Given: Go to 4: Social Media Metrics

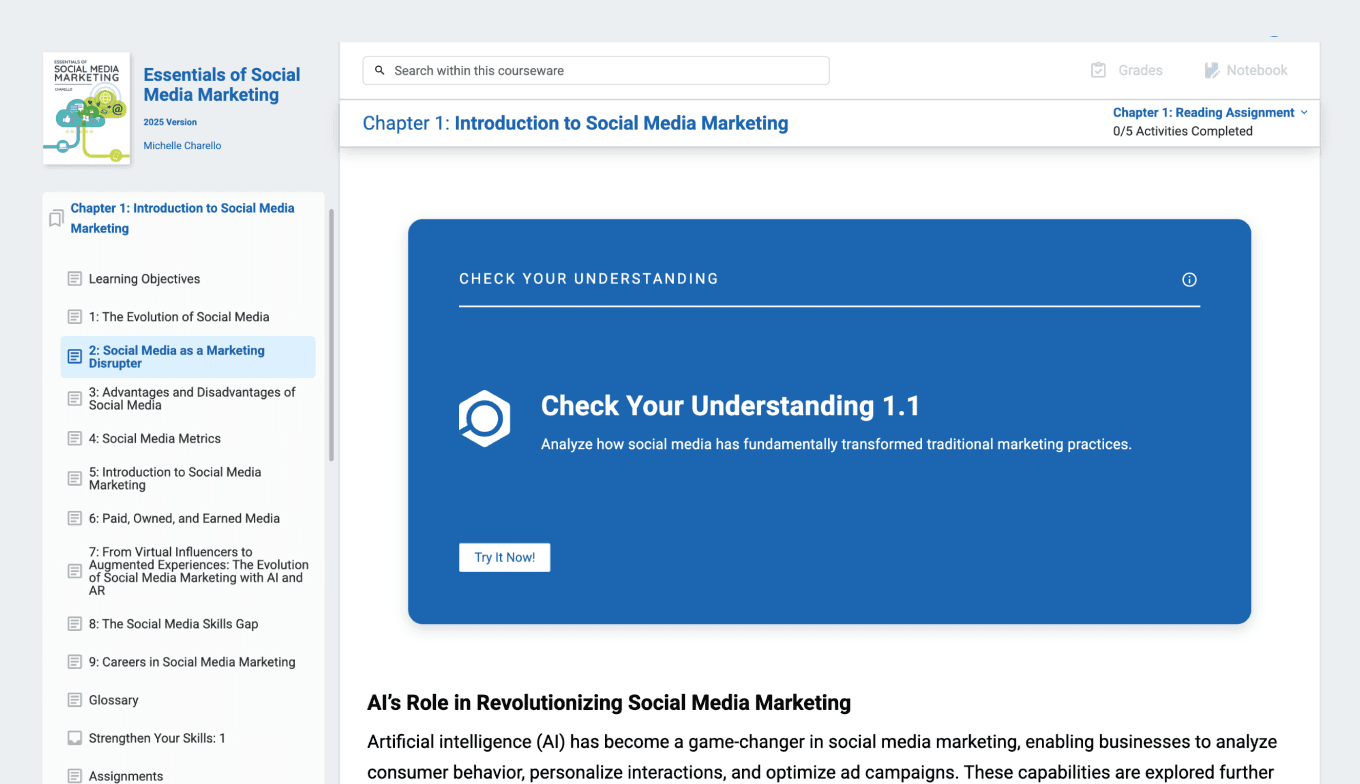Looking at the screenshot, I should [155, 439].
